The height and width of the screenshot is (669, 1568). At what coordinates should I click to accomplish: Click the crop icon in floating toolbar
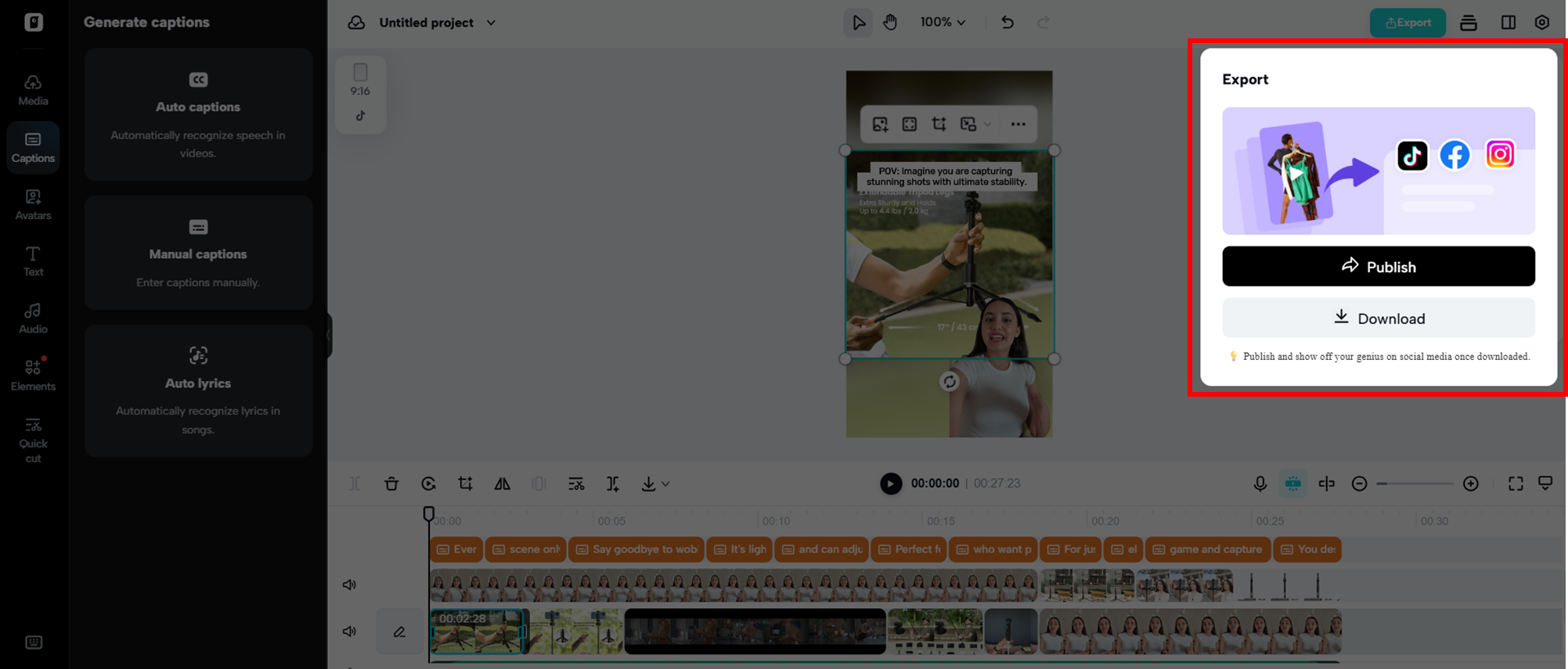click(x=939, y=124)
